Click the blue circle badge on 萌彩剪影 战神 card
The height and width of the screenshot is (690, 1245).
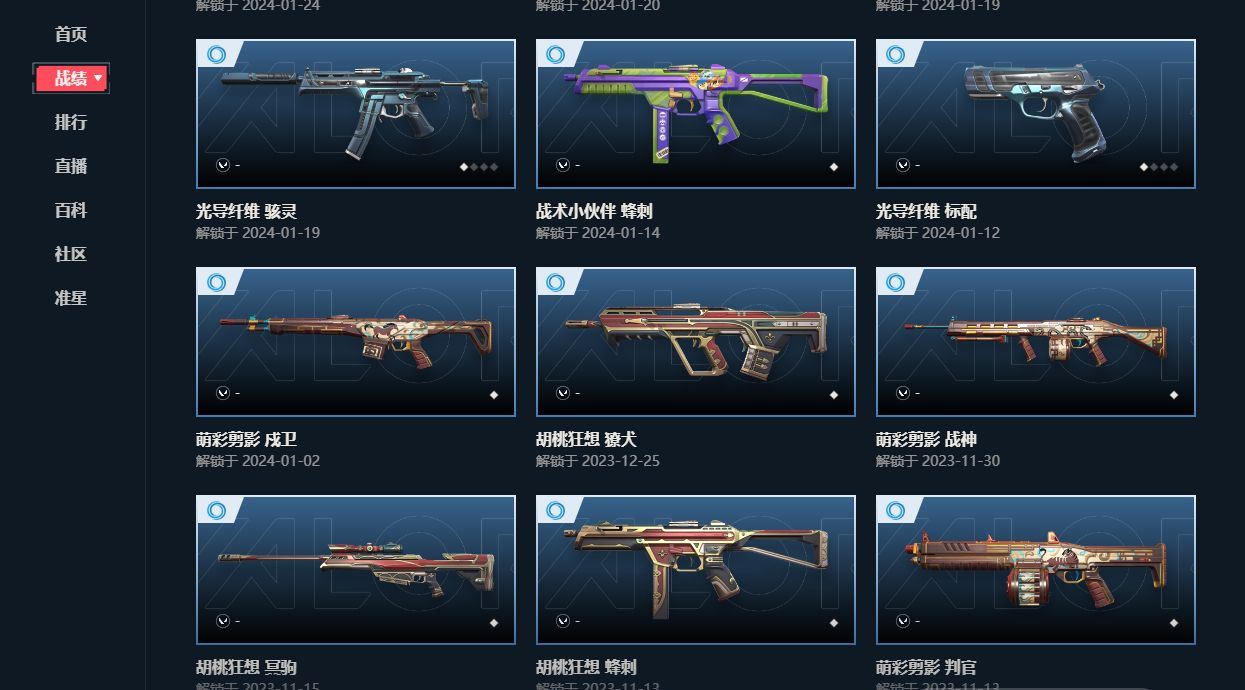click(896, 282)
